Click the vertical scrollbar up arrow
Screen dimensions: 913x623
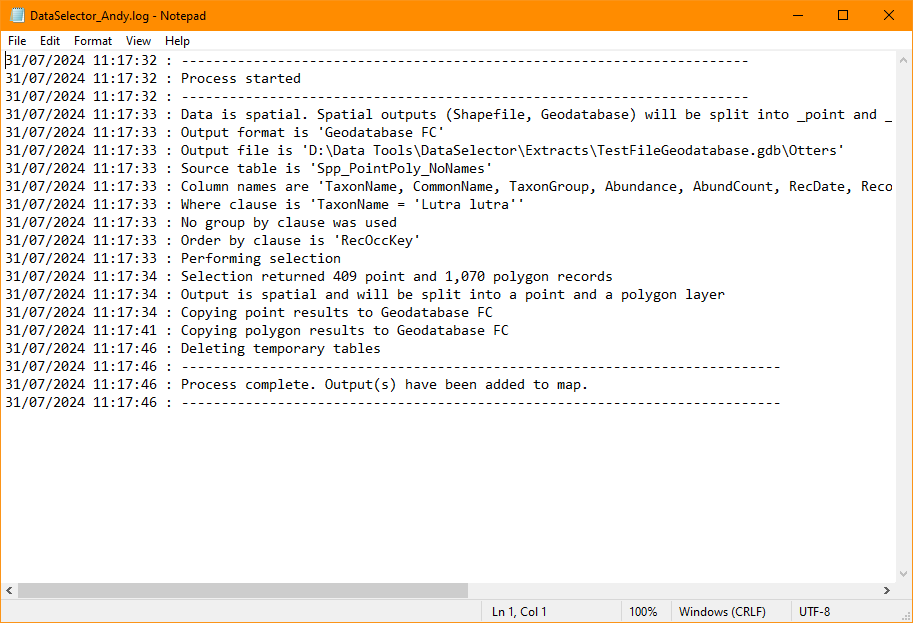(x=903, y=60)
